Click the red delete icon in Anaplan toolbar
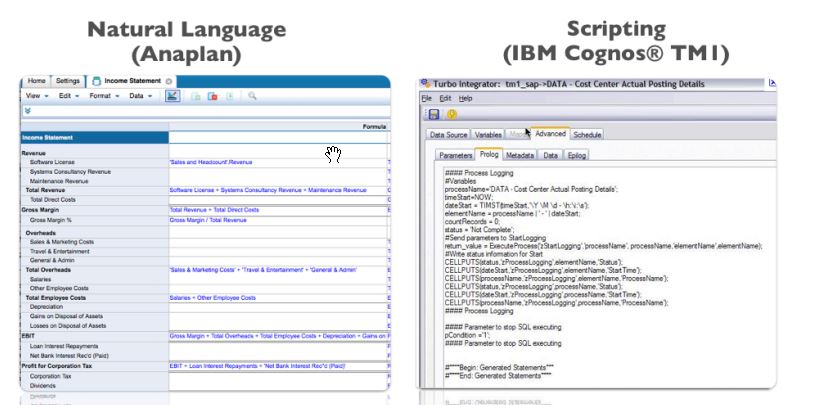The image size is (818, 405). 212,96
